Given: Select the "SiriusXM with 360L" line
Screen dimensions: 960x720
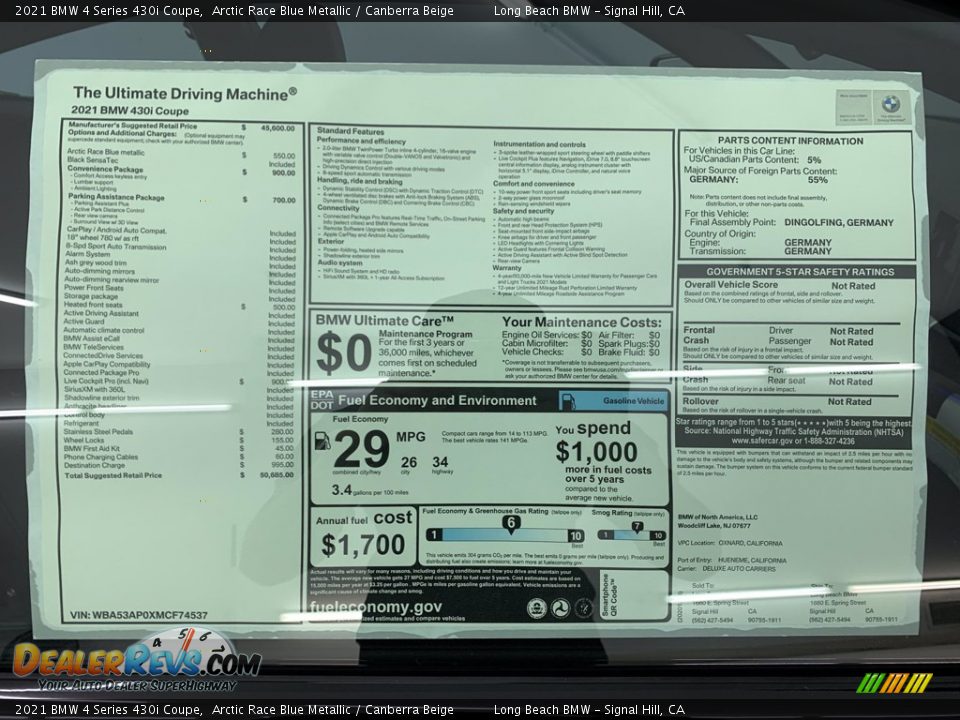Looking at the screenshot, I should (x=94, y=389).
